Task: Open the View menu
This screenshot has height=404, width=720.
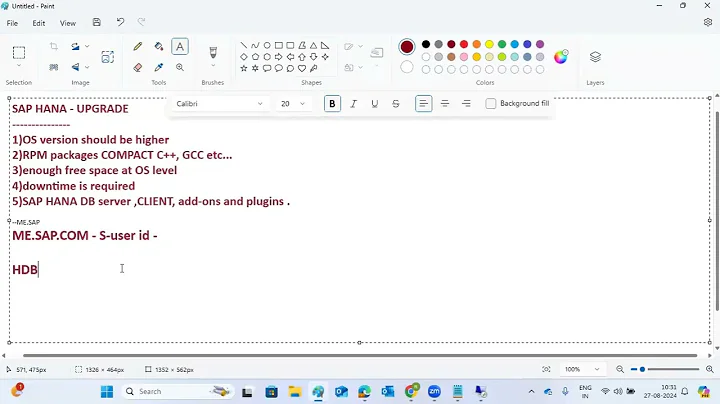Action: pyautogui.click(x=68, y=23)
